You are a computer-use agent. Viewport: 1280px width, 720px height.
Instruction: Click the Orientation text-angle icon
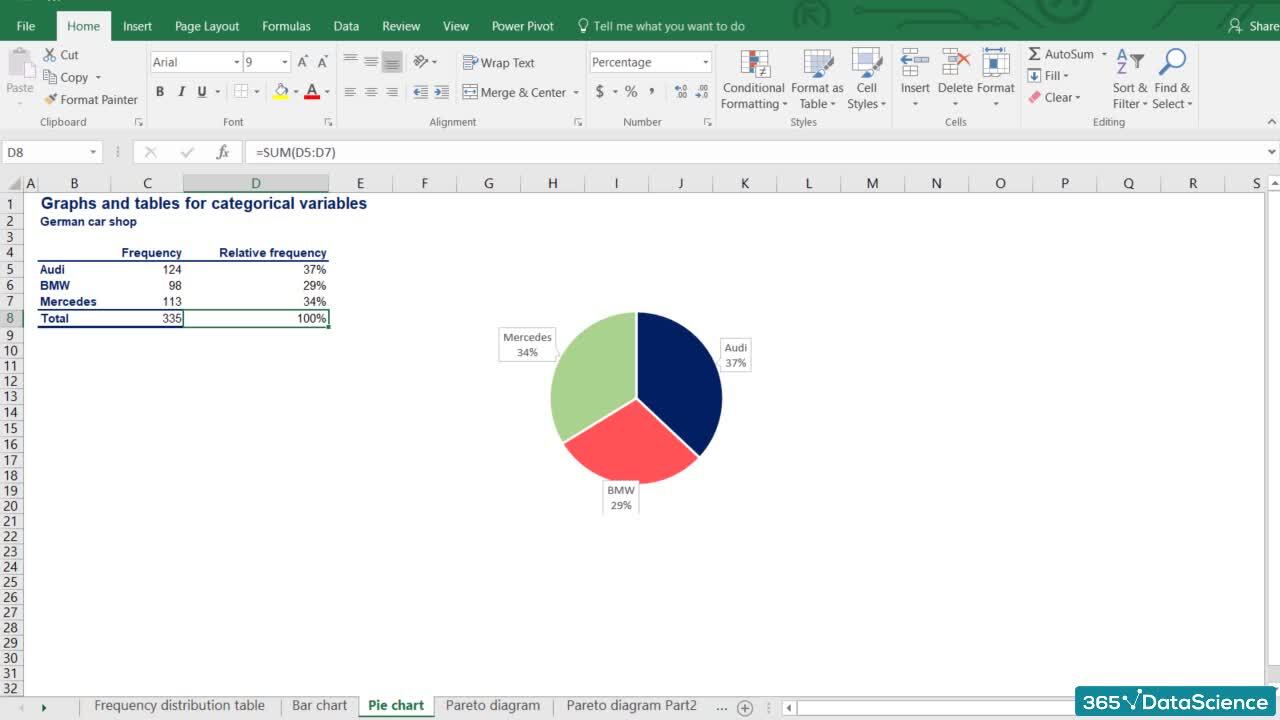pos(422,61)
